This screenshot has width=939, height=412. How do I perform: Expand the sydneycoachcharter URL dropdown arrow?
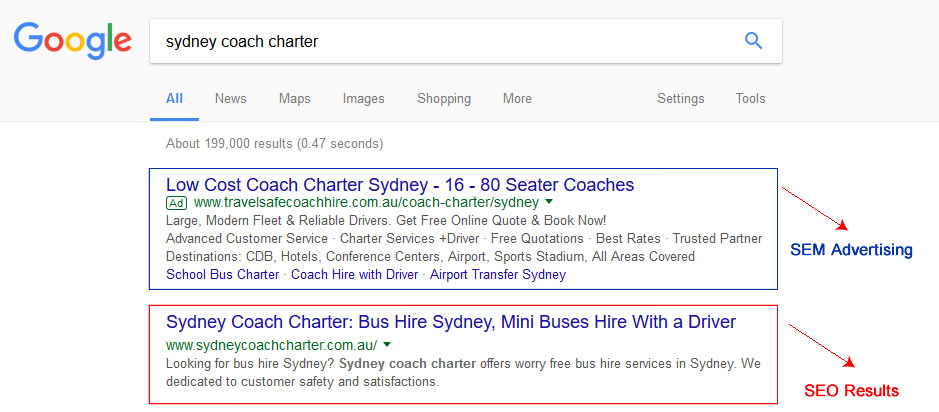tap(387, 344)
